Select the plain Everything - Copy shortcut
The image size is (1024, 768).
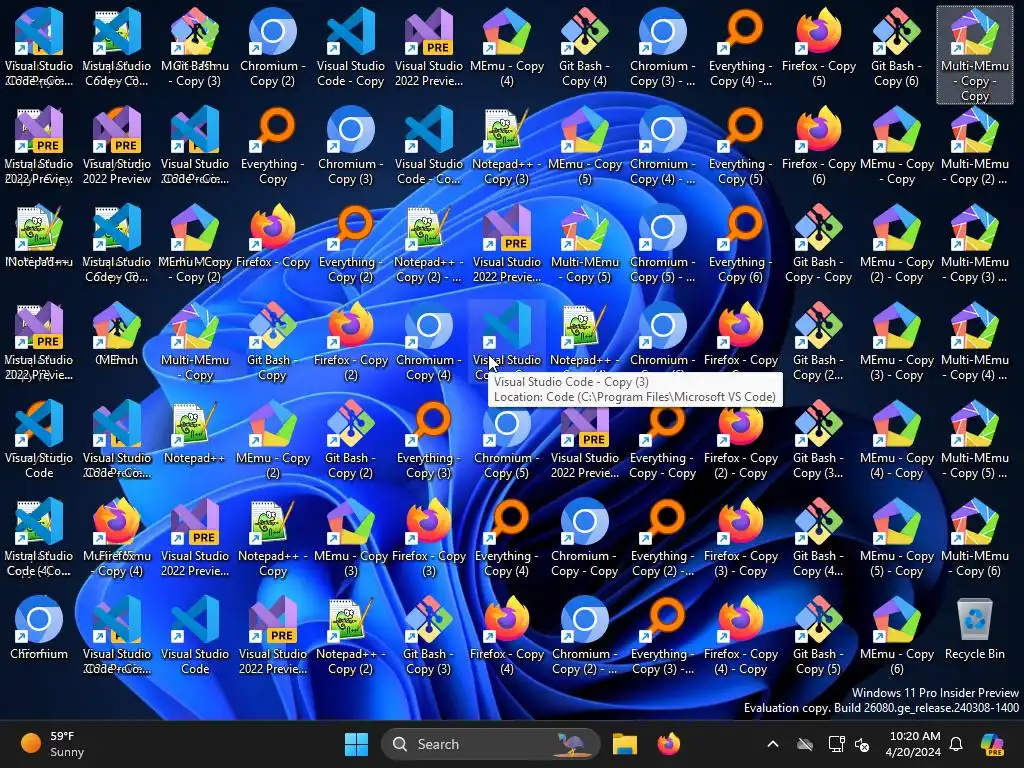tap(273, 147)
